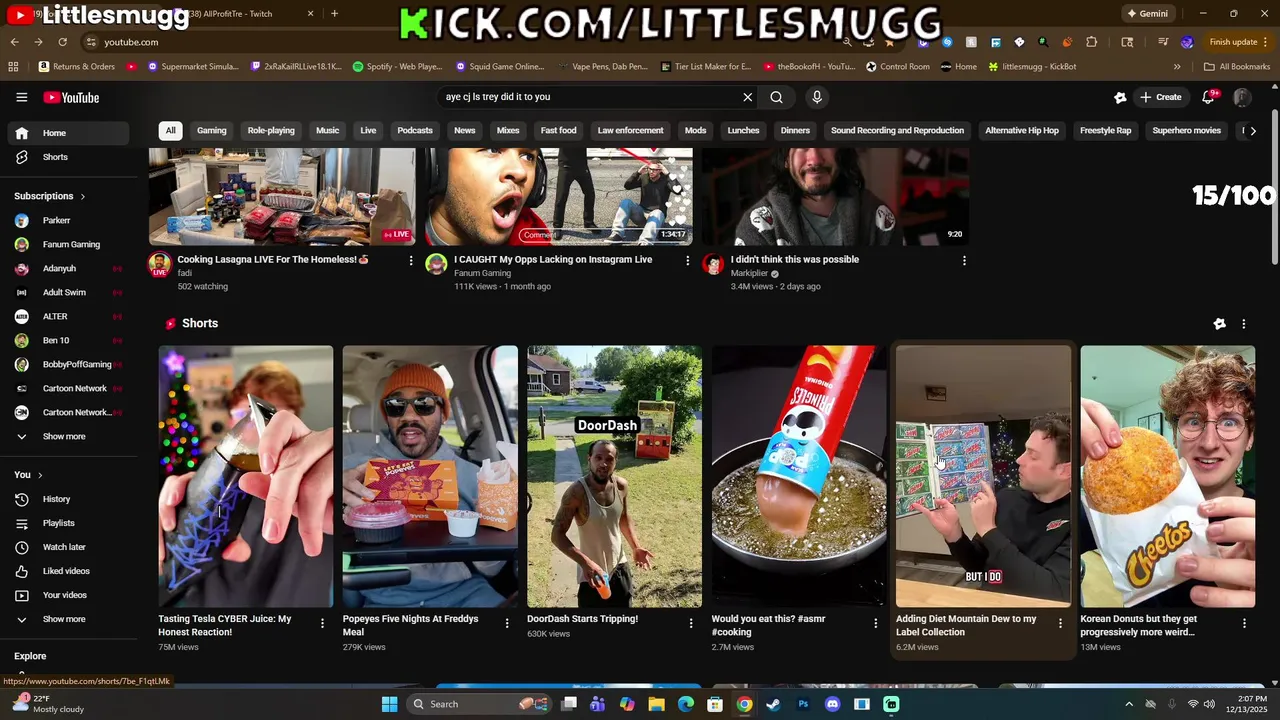Open options for Popeyes Five Nights short
Screen dimensions: 1280x720
point(506,623)
